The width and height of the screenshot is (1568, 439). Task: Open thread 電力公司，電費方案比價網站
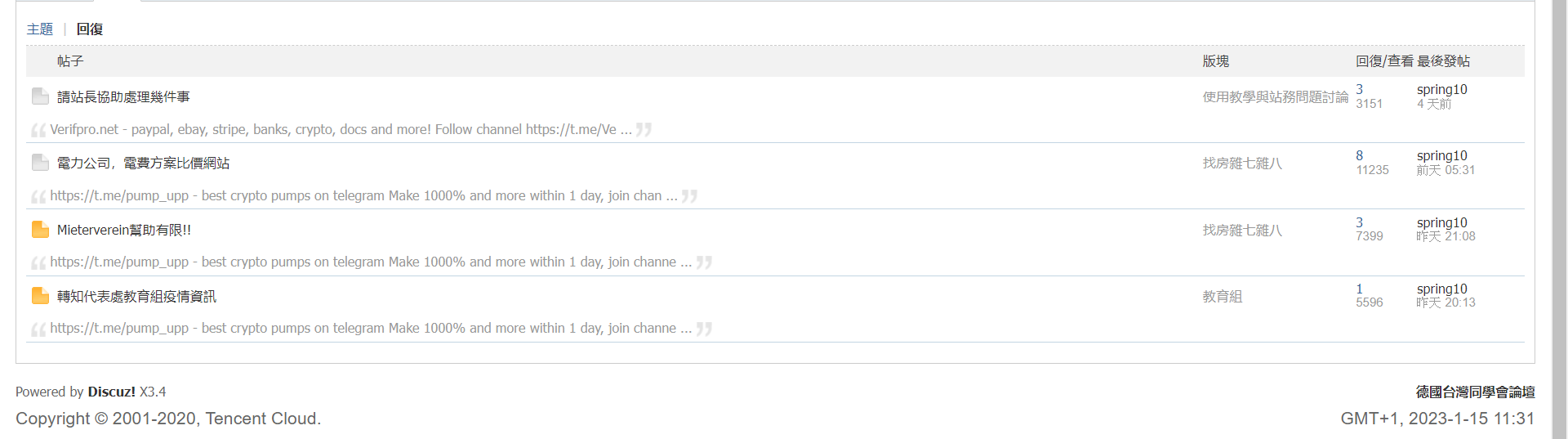tap(143, 164)
